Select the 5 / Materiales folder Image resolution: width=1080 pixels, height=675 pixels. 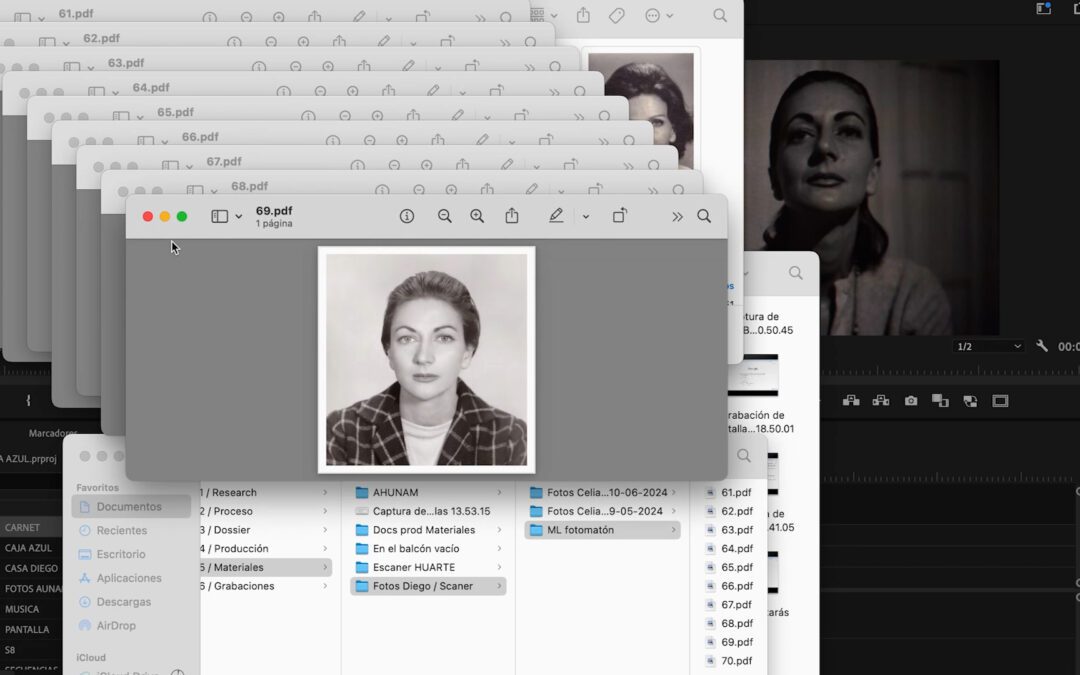click(265, 568)
